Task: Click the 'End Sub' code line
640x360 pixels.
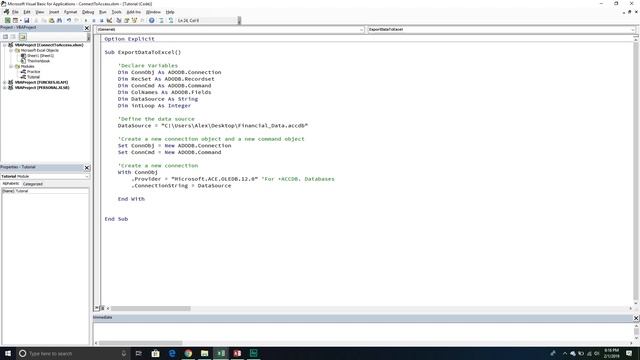Action: coord(116,219)
